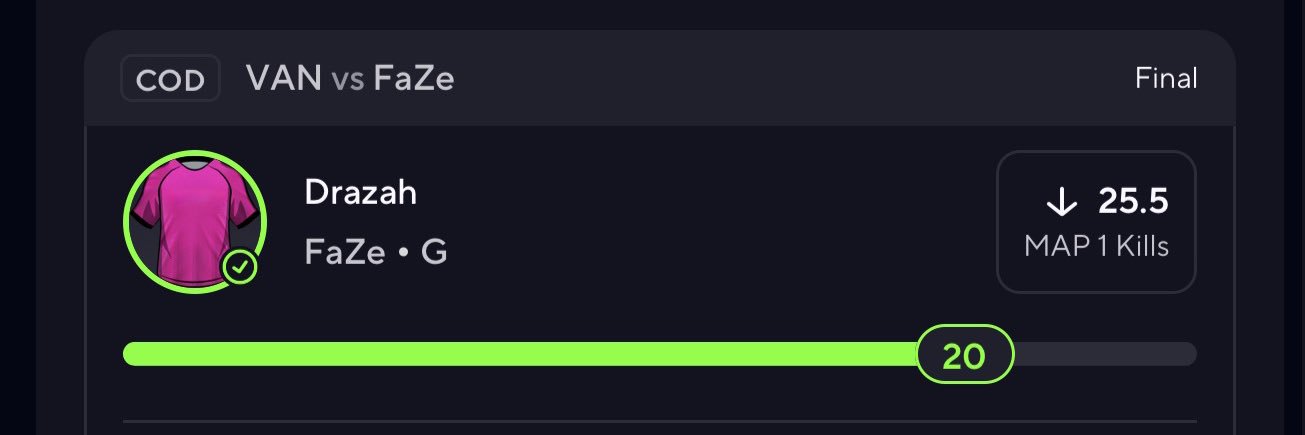Image resolution: width=1305 pixels, height=435 pixels.
Task: Tap the pink jersey avatar
Action: tap(195, 222)
